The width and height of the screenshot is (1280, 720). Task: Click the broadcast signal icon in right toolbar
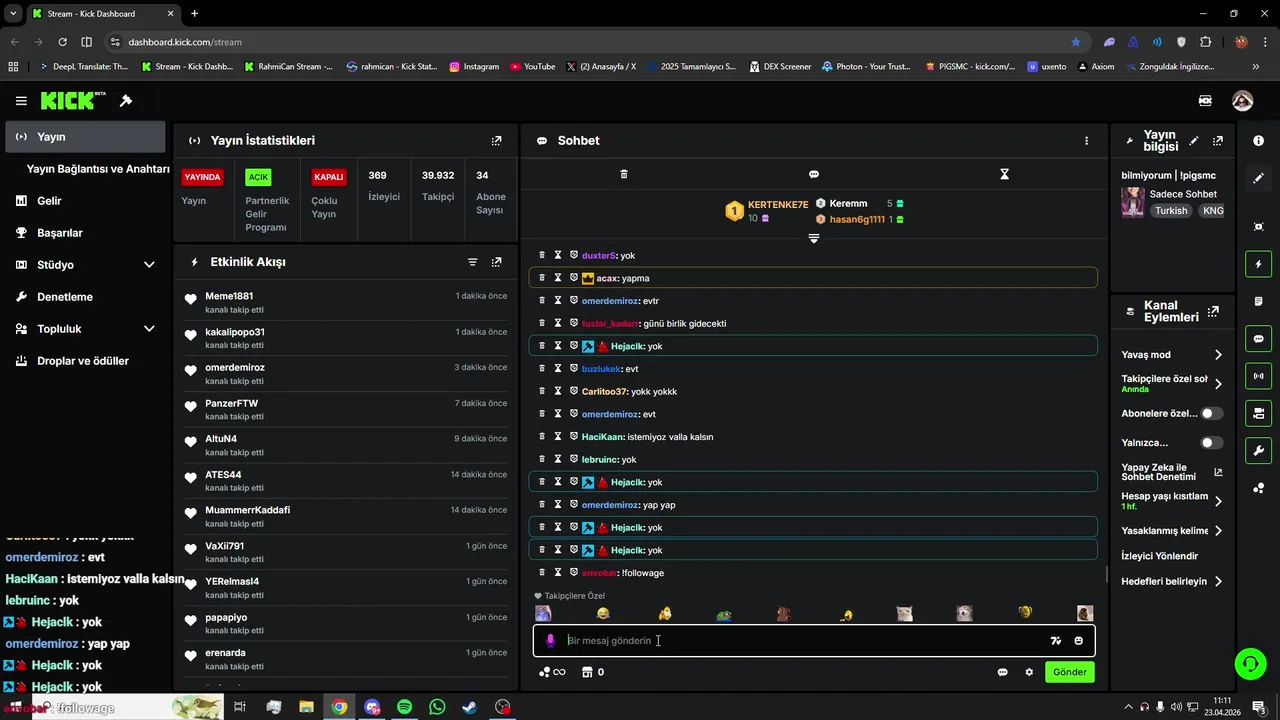coord(1258,376)
